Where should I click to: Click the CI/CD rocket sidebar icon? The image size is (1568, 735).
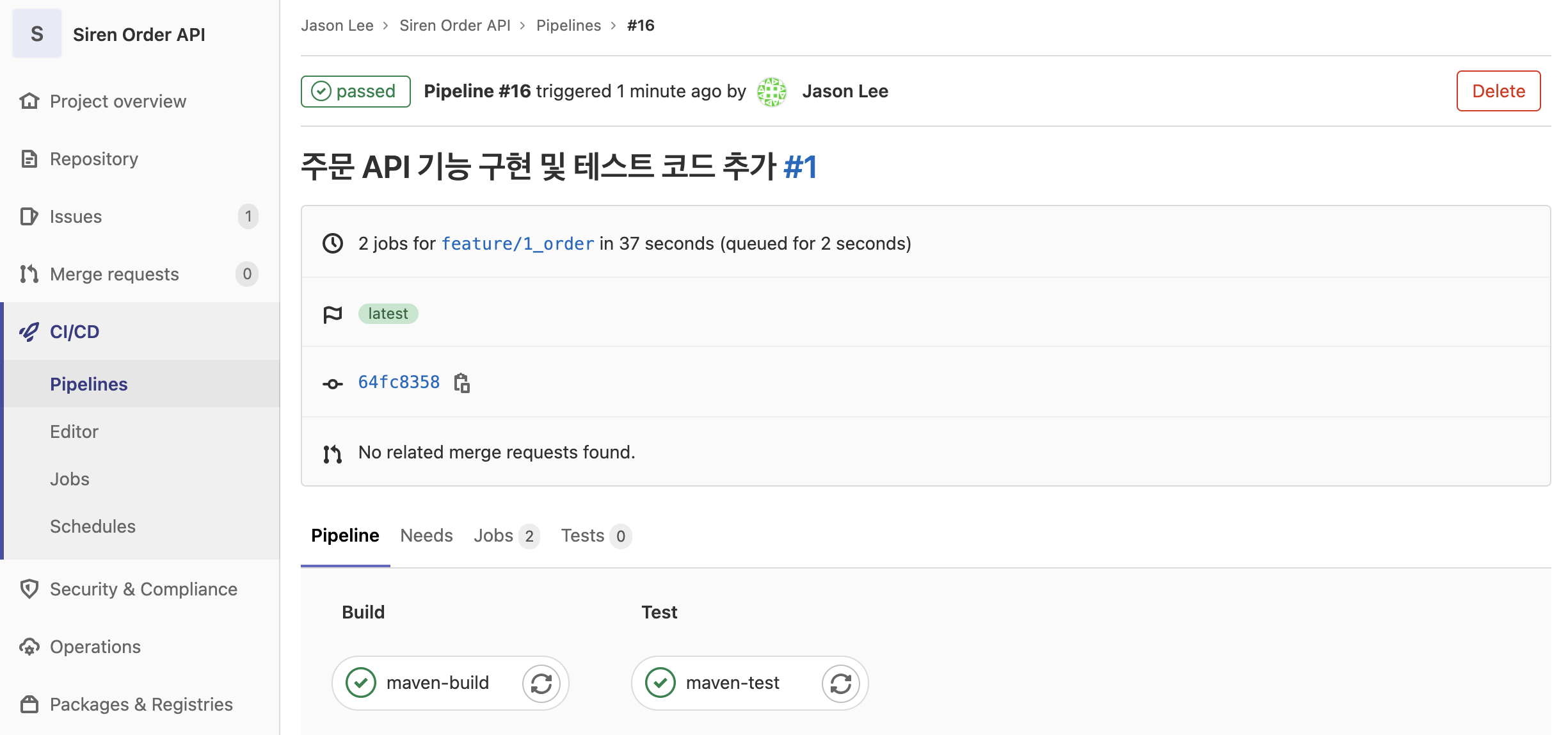tap(31, 331)
